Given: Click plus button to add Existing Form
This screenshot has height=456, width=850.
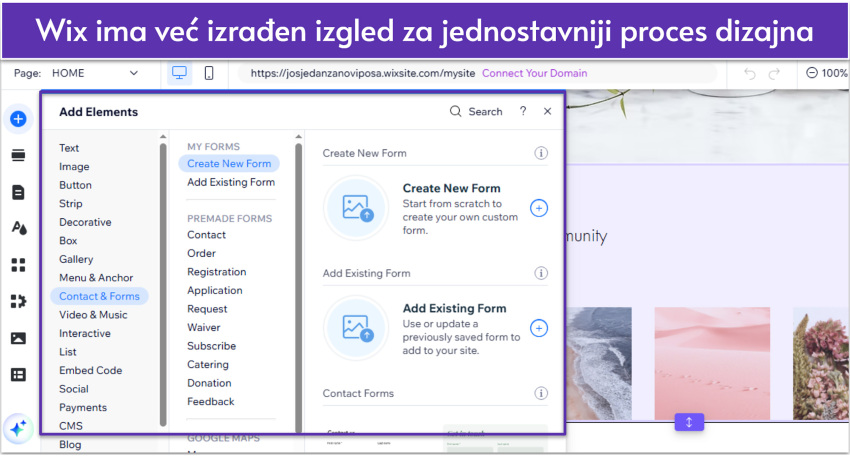Looking at the screenshot, I should [x=539, y=328].
